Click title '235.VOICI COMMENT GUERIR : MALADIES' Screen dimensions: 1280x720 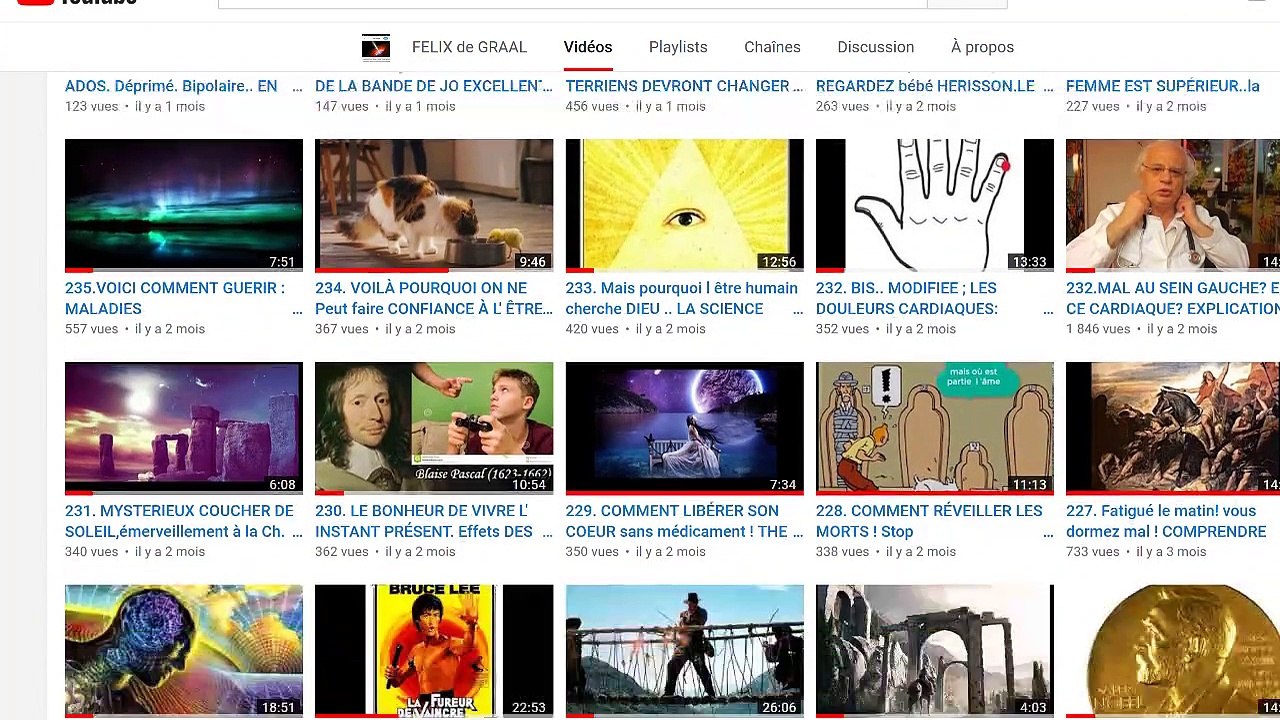(175, 298)
